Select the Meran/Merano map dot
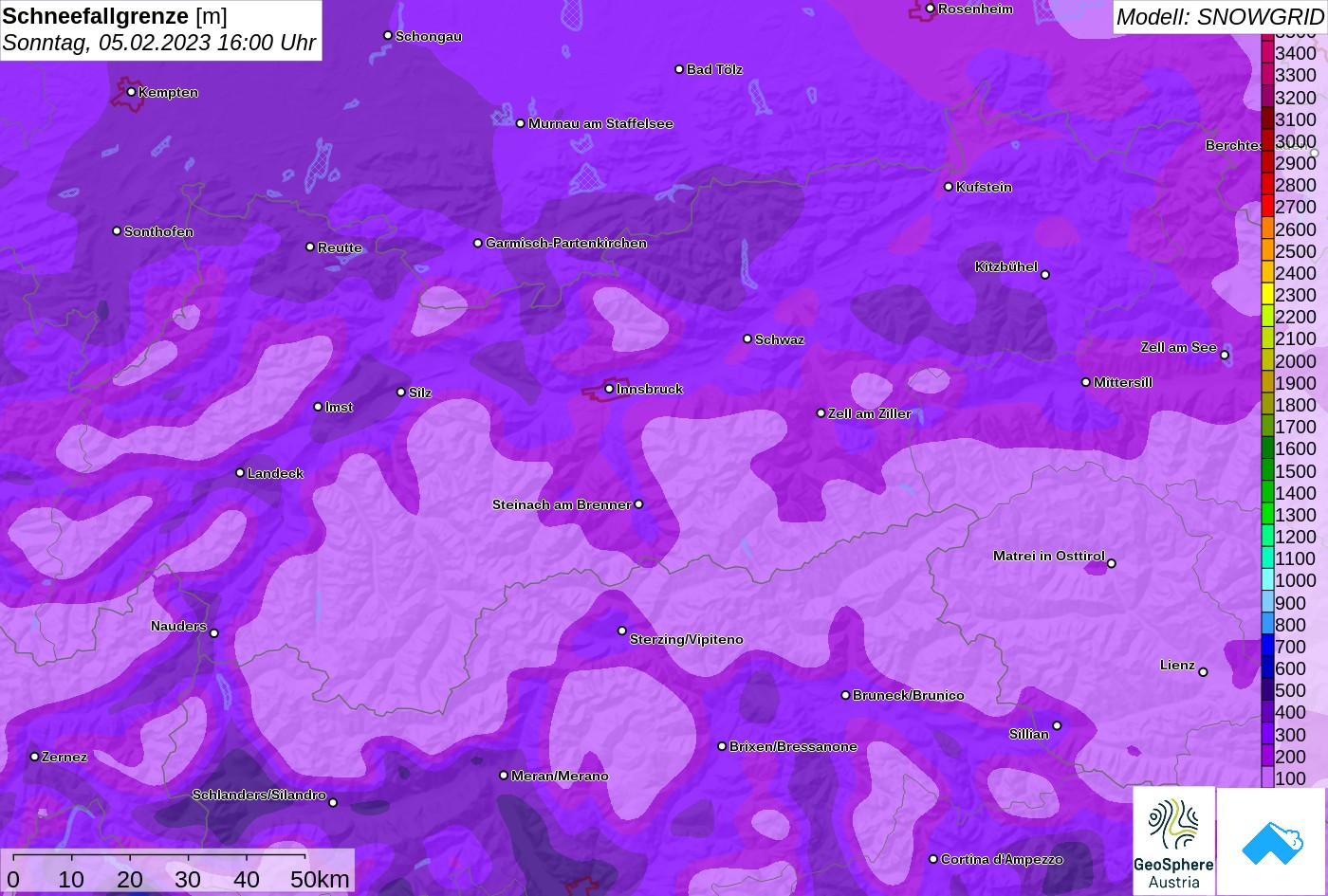This screenshot has height=896, width=1328. click(504, 776)
